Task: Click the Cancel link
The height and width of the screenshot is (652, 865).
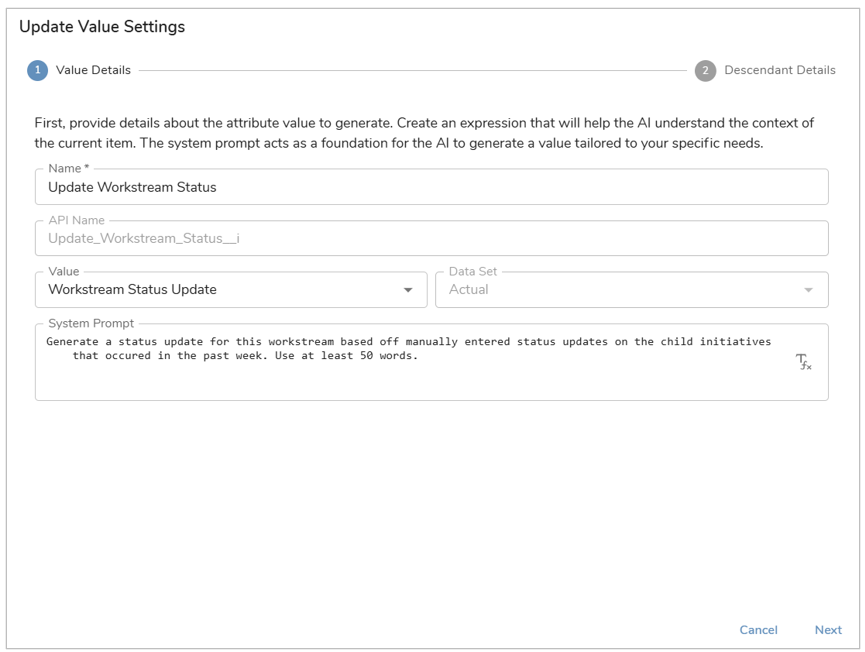Action: point(758,630)
